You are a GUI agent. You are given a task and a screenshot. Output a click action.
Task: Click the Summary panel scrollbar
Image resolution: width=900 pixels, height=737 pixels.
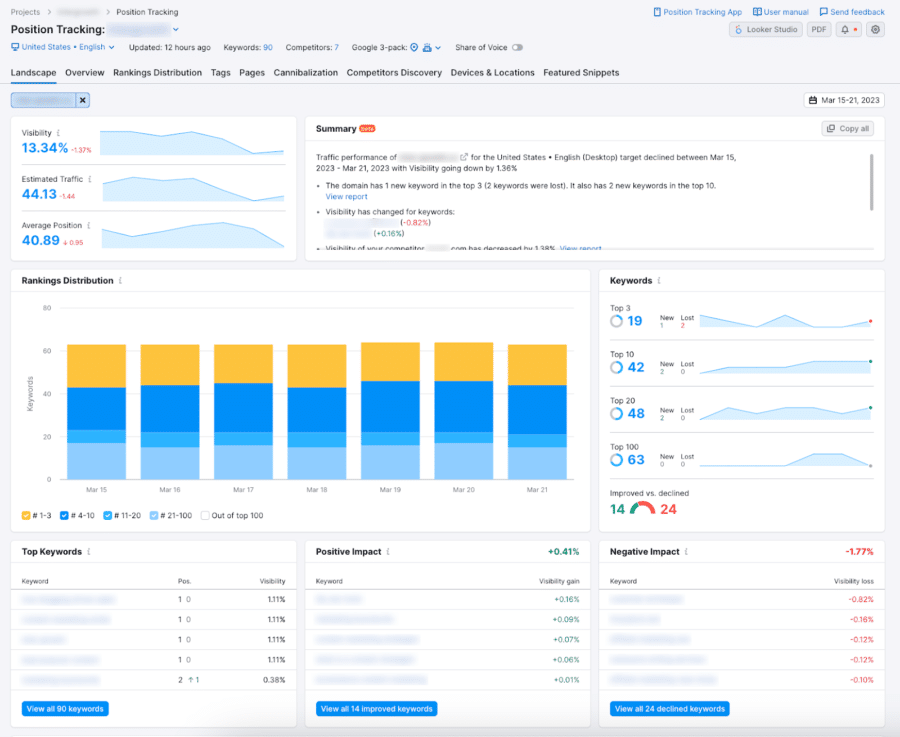pyautogui.click(x=871, y=182)
